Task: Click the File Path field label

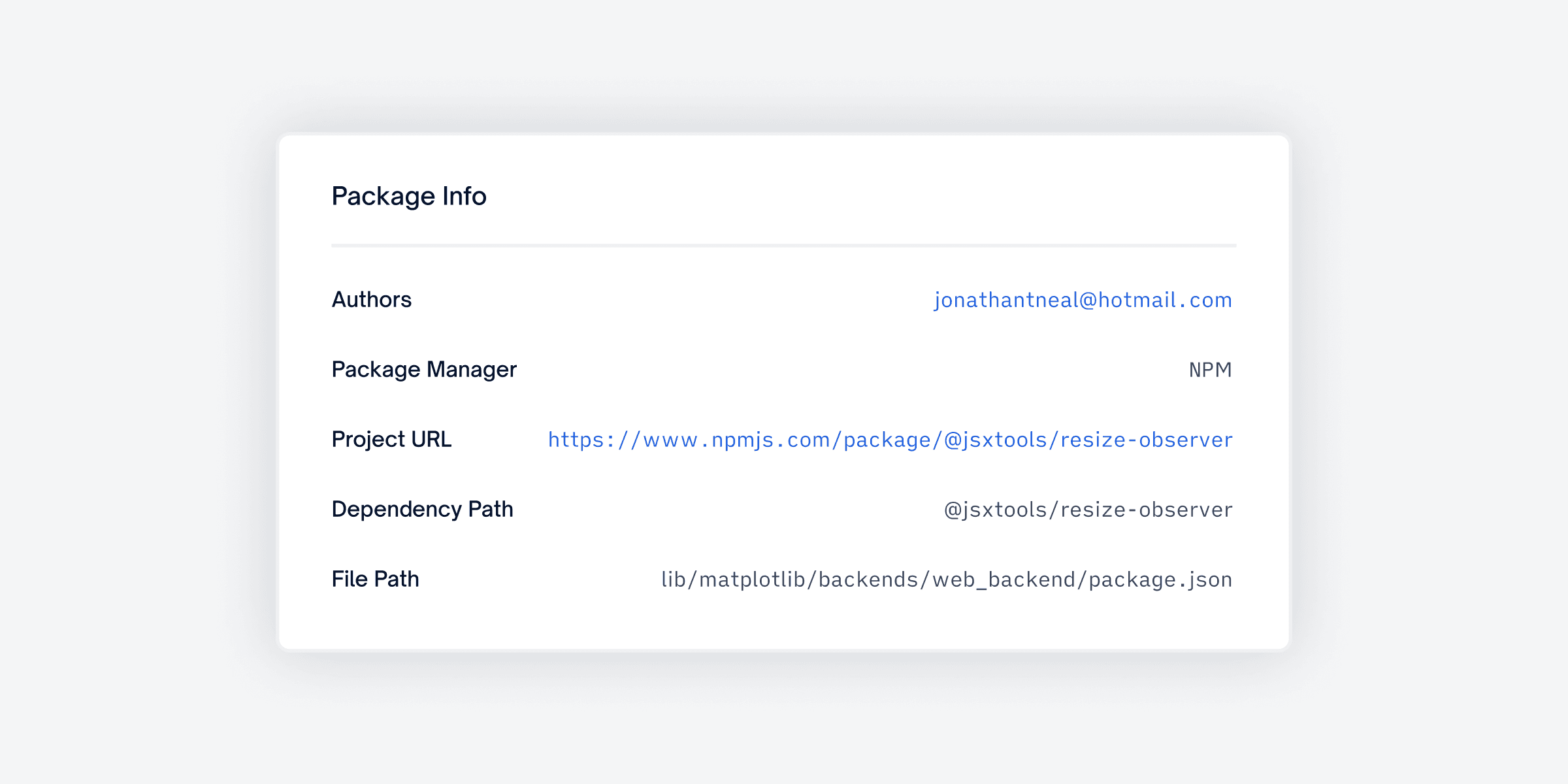Action: tap(374, 580)
